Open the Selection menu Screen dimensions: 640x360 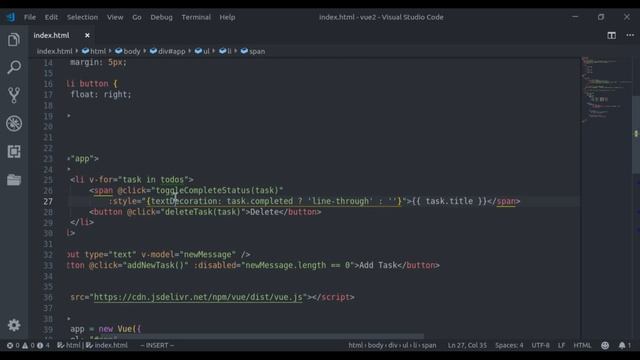coord(82,17)
